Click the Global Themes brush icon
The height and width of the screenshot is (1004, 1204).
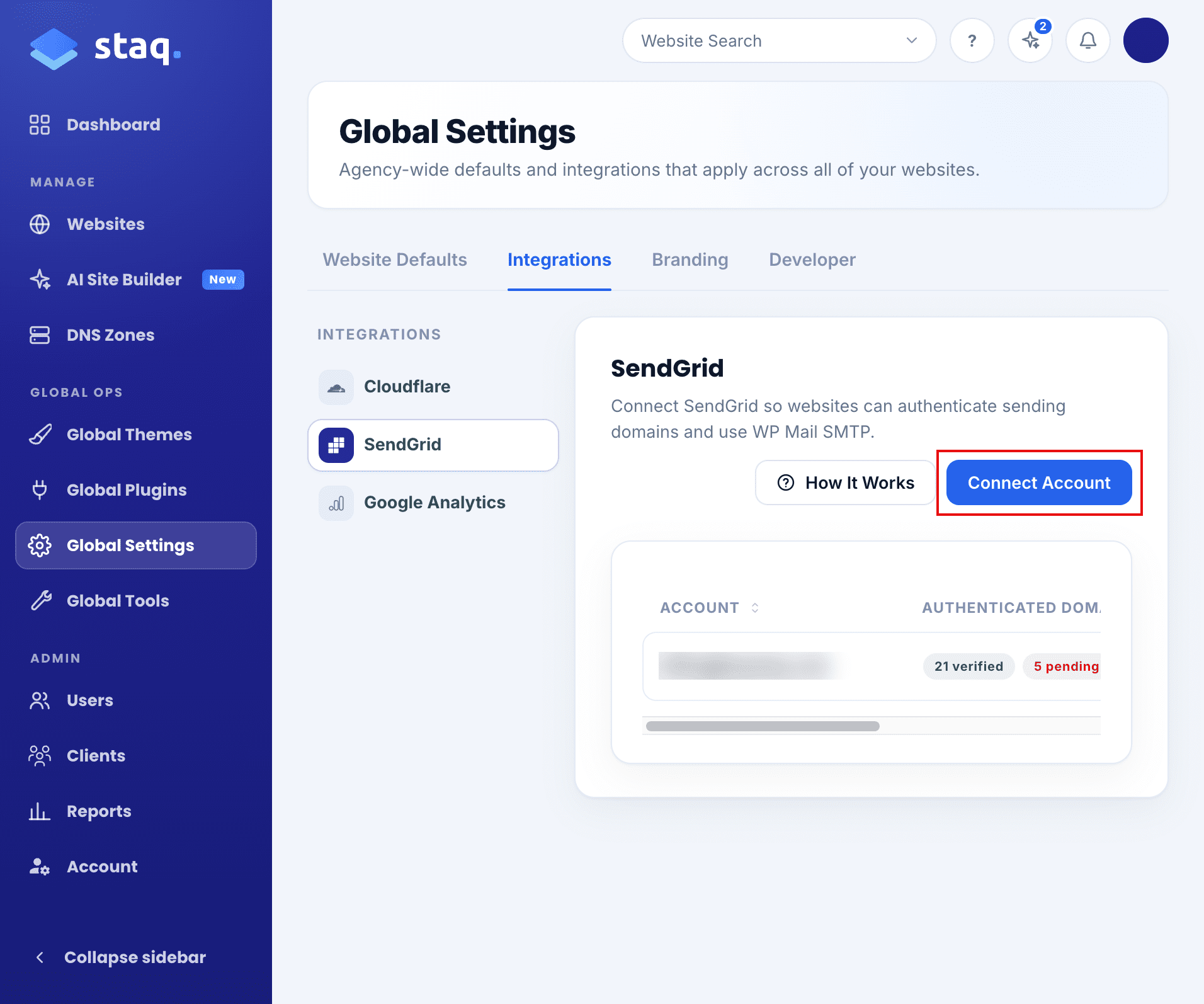40,435
